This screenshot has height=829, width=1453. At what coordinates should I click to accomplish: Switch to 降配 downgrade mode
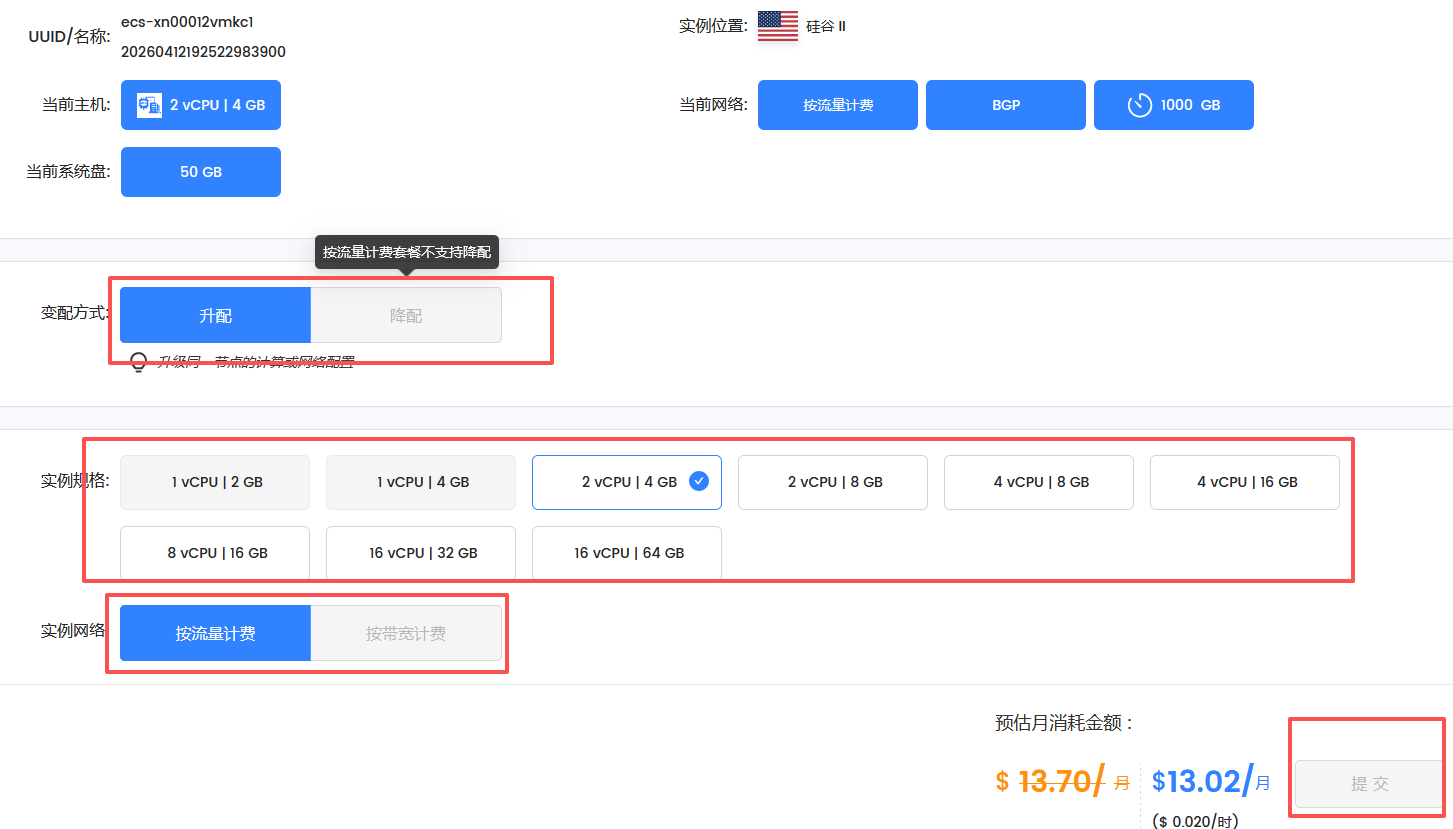(x=406, y=315)
